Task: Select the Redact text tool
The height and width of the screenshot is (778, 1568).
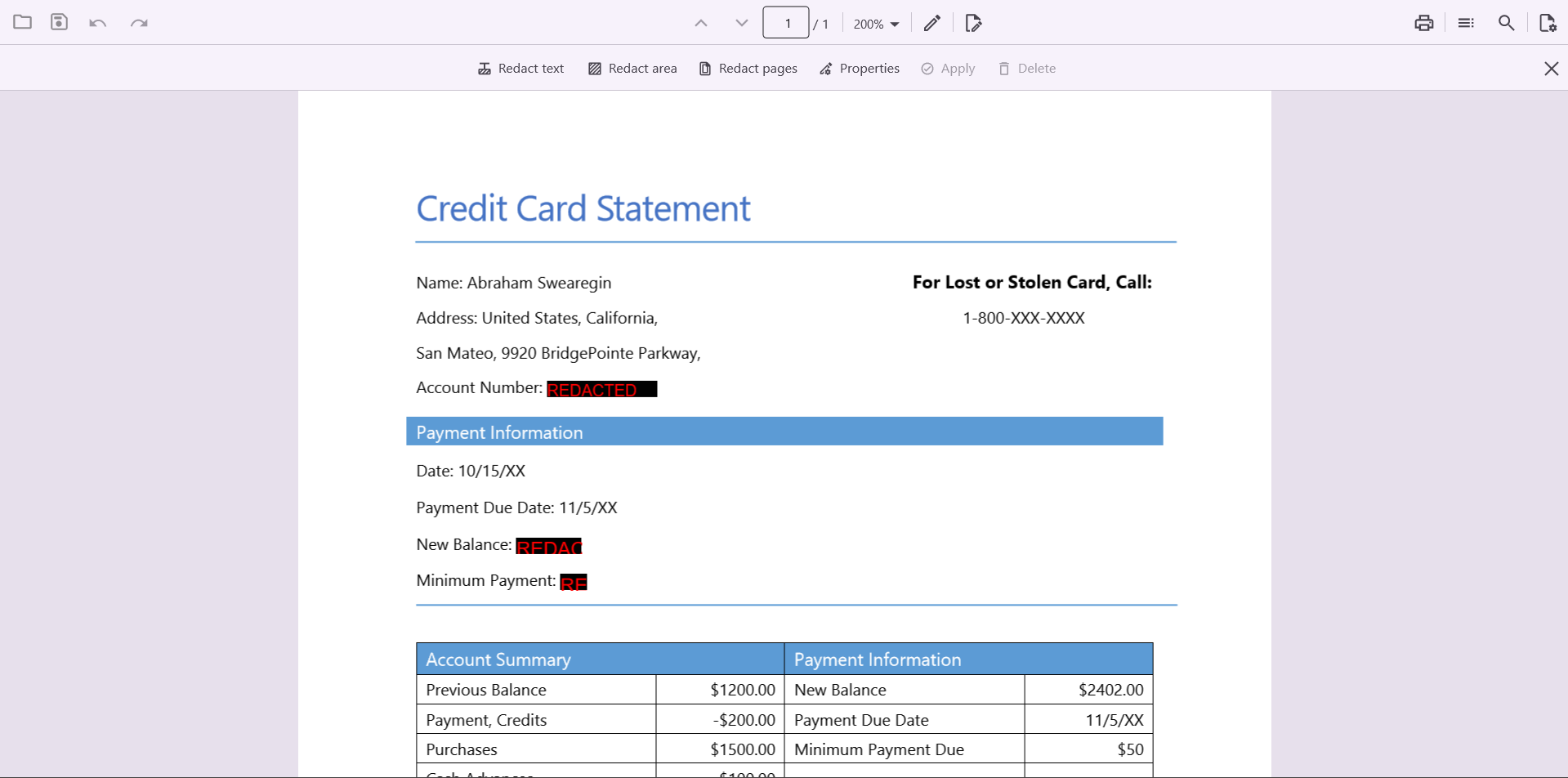Action: point(520,69)
